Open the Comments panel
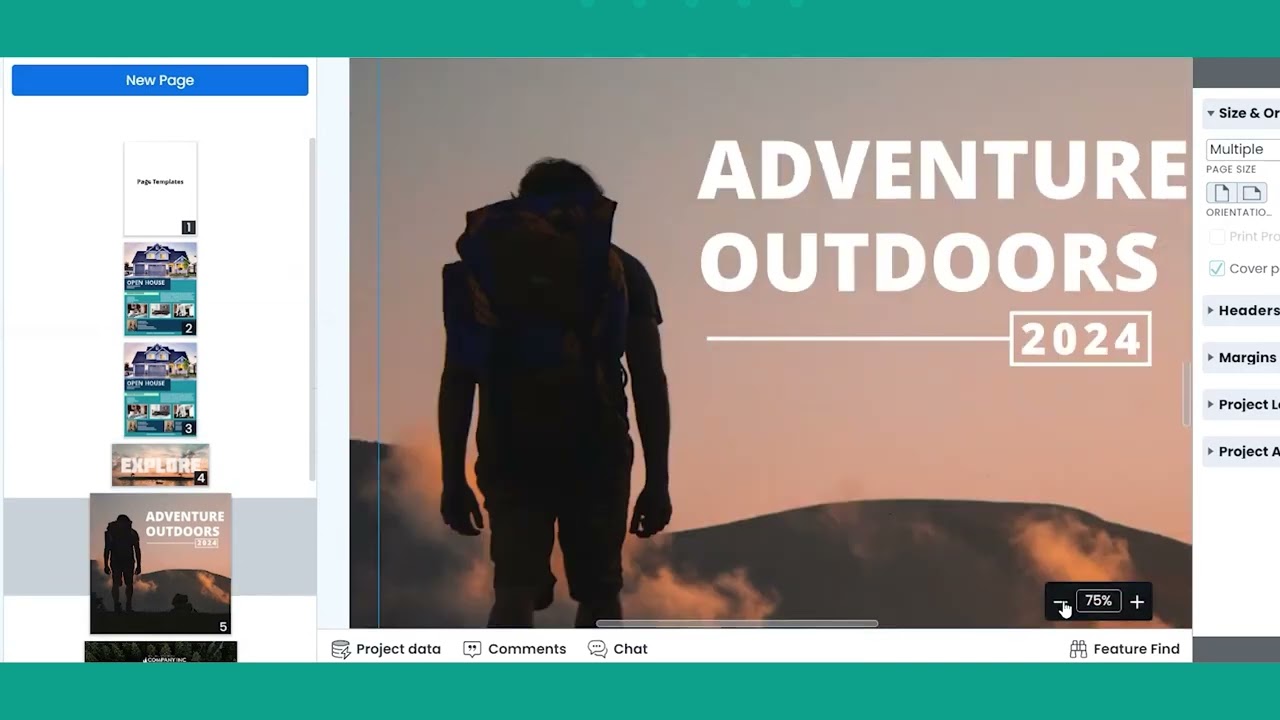The width and height of the screenshot is (1280, 720). 515,649
